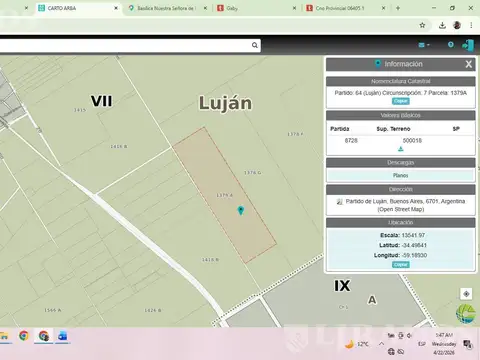480x360 pixels.
Task: Open a new browser tab
Action: pyautogui.click(x=398, y=8)
